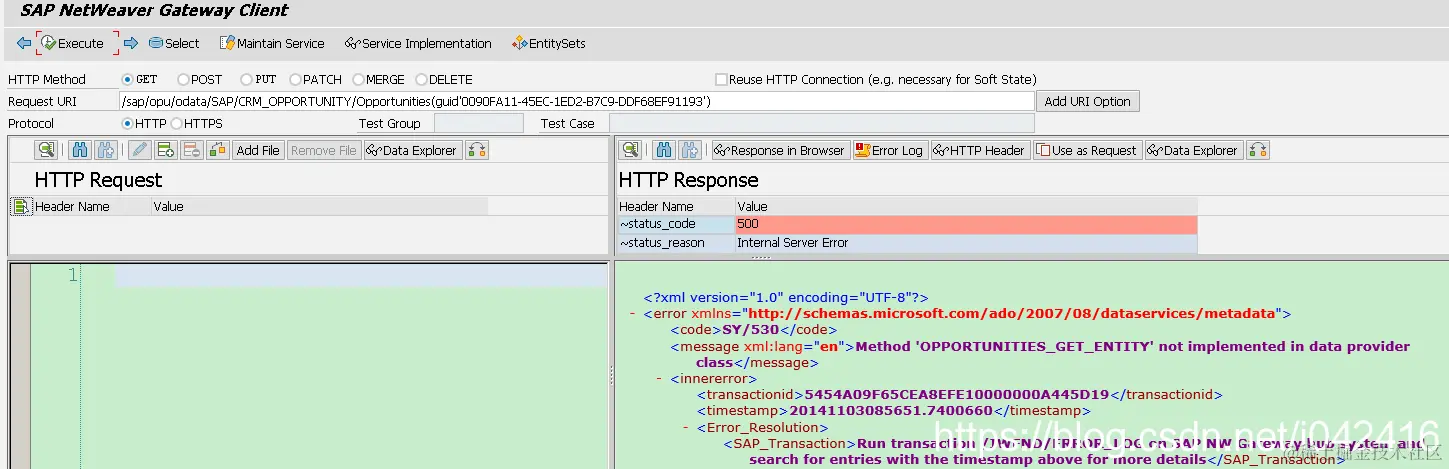Select PUT HTTP method
Viewport: 1449px width, 469px height.
pyautogui.click(x=246, y=79)
